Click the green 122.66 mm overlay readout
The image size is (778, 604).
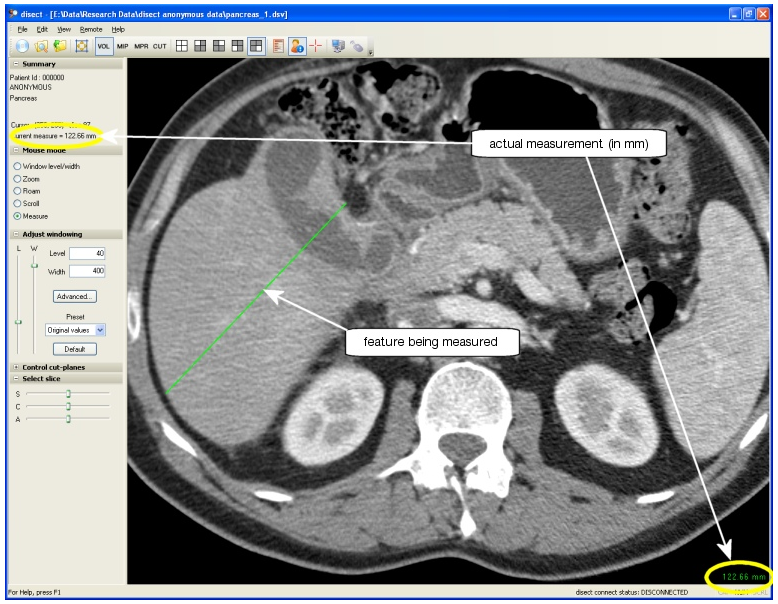click(x=744, y=576)
